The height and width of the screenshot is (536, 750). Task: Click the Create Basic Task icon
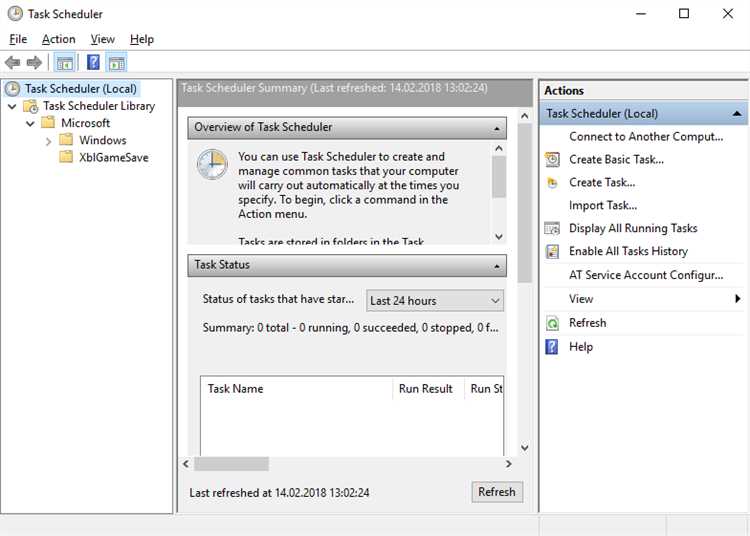click(x=552, y=160)
